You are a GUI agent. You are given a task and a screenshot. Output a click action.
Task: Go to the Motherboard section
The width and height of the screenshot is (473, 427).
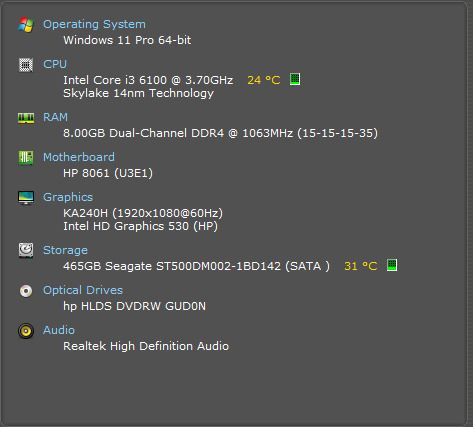(x=79, y=157)
